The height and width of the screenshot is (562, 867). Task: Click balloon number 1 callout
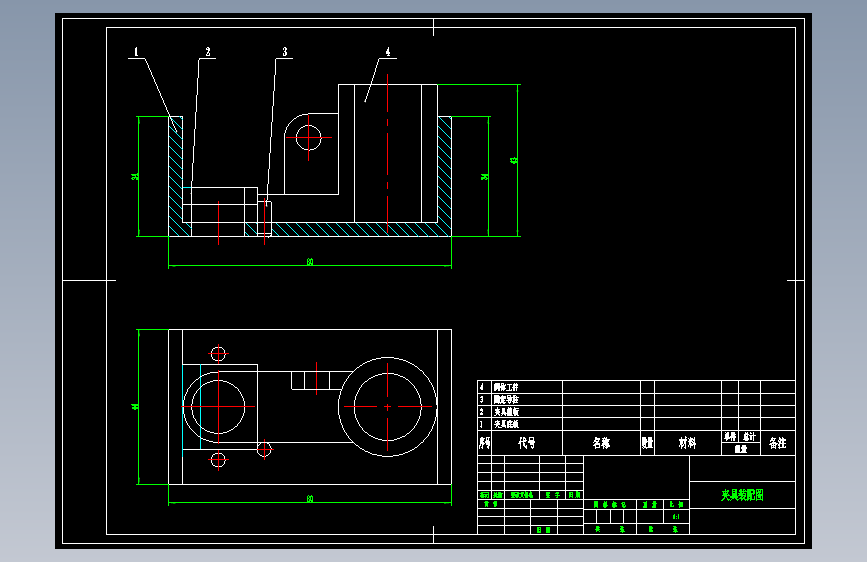point(136,52)
